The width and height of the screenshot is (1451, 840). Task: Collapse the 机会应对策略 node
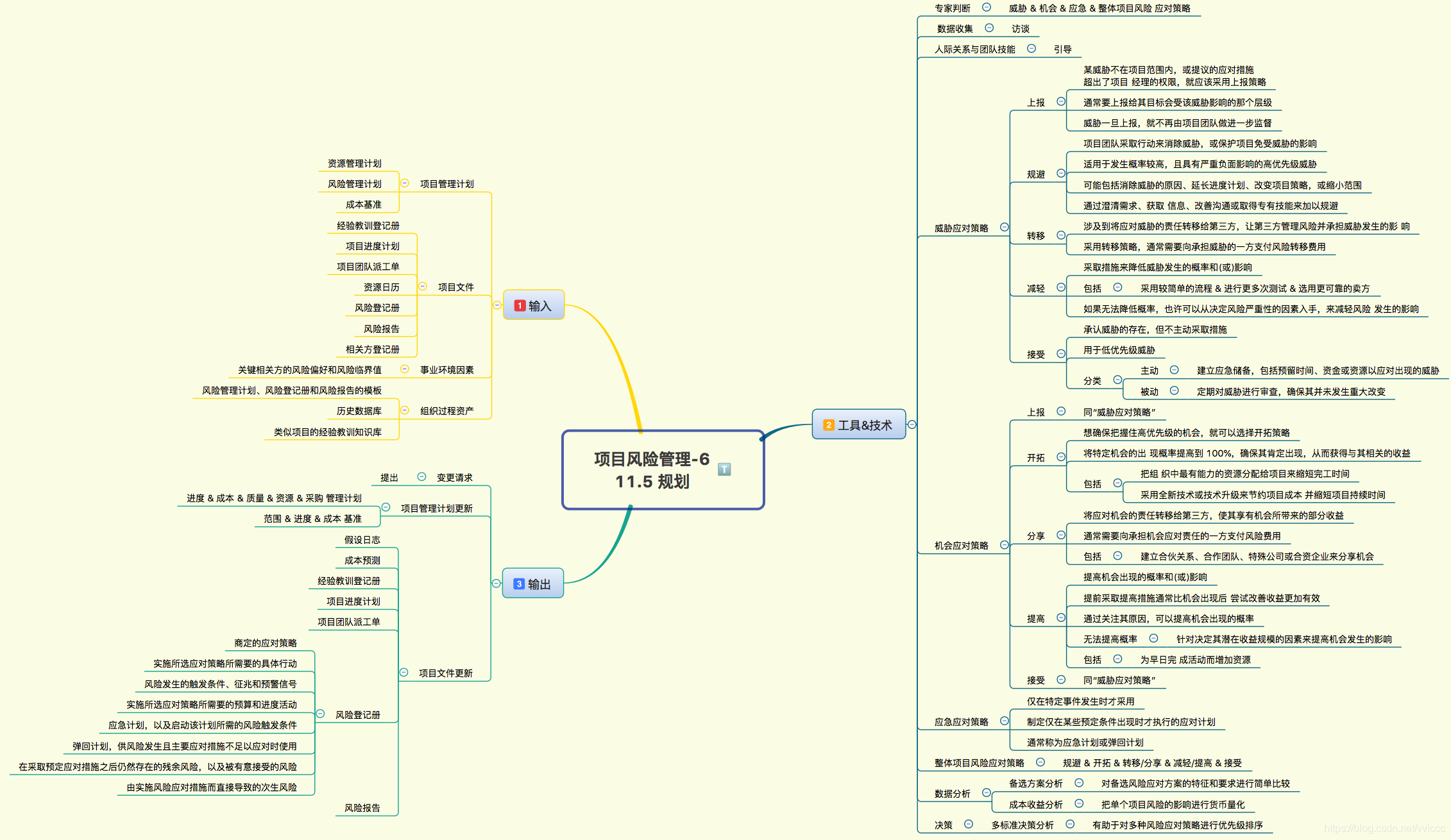tap(1005, 545)
